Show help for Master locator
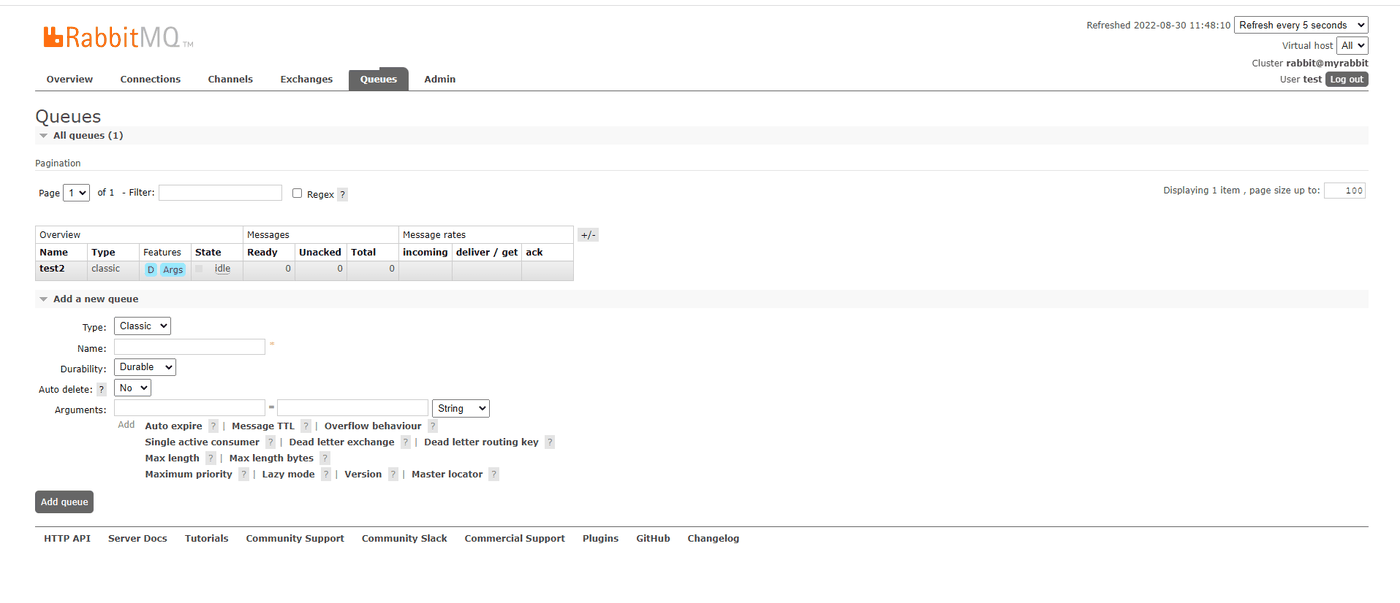1400x603 pixels. coord(493,474)
